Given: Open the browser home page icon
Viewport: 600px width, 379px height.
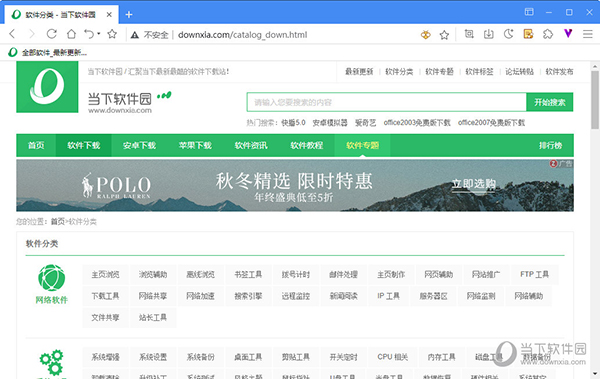Looking at the screenshot, I should (71, 34).
